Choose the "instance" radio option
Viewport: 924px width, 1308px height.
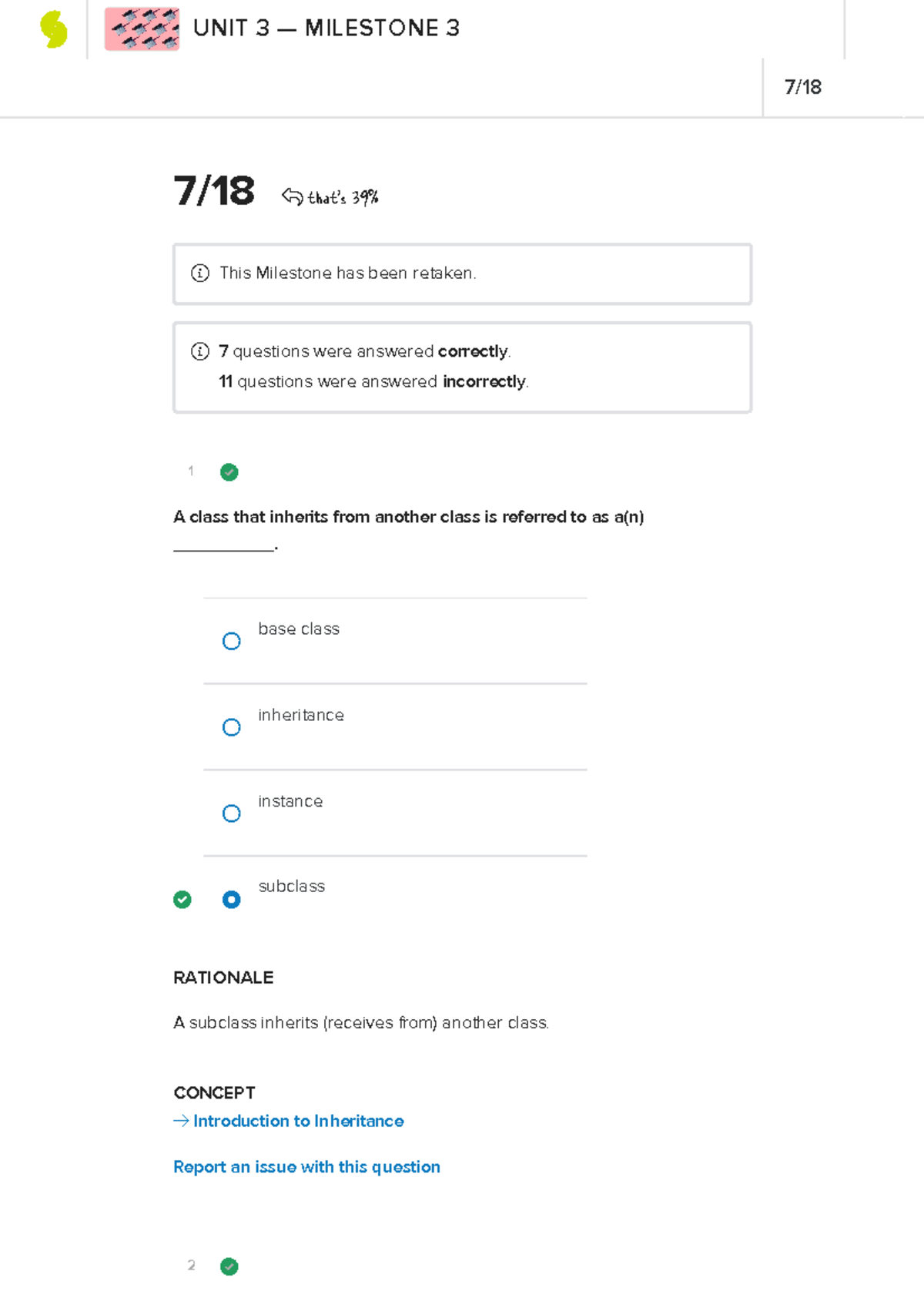click(x=231, y=813)
